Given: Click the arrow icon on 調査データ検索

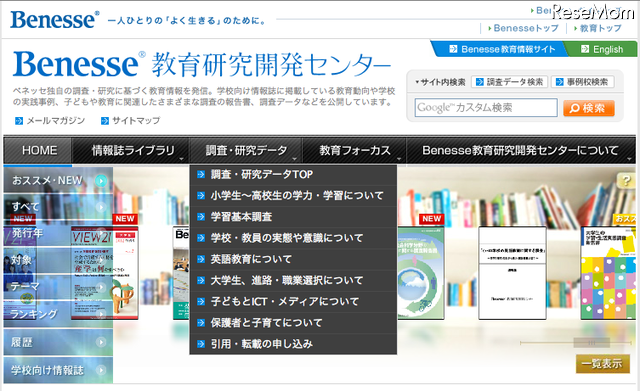Looking at the screenshot, I should pos(480,82).
